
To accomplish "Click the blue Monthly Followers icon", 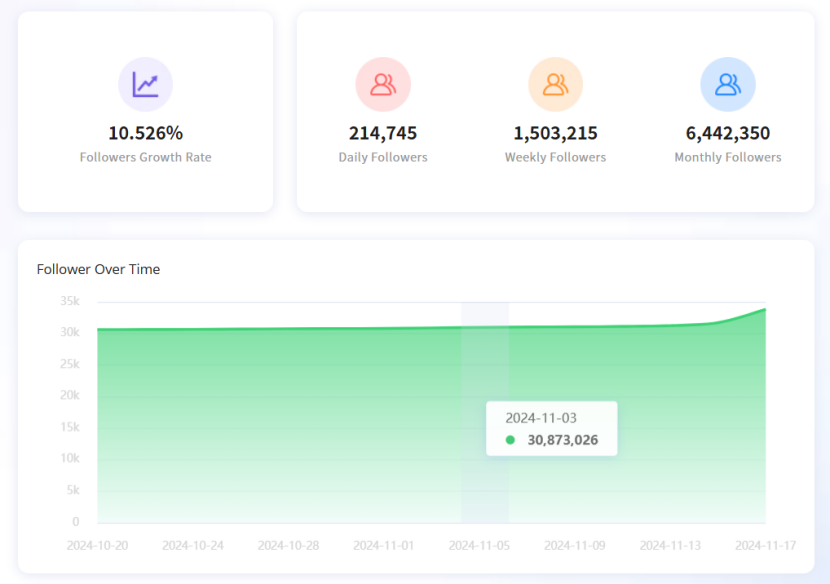I will (x=728, y=84).
